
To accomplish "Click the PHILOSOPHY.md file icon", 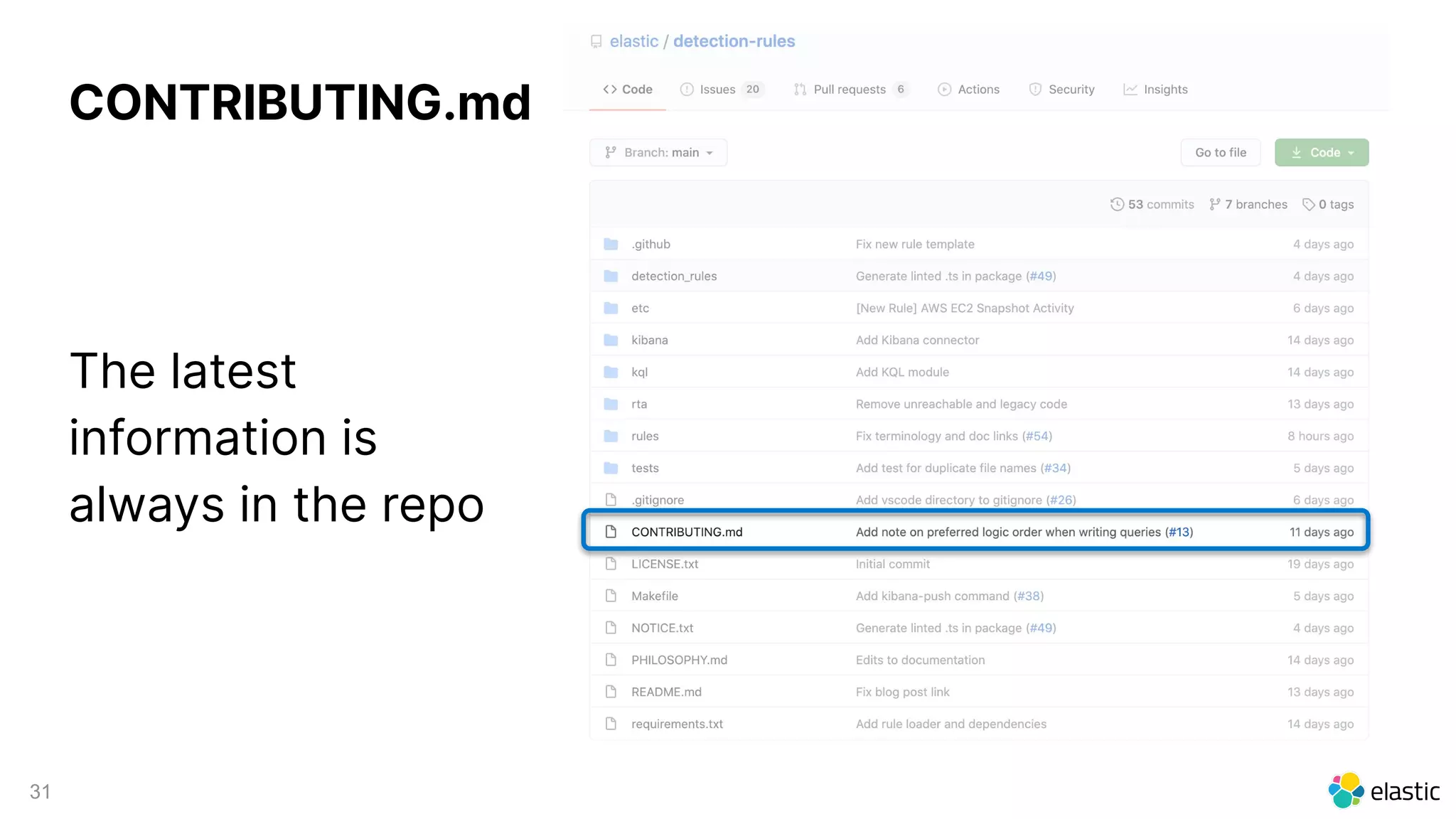I will click(611, 660).
